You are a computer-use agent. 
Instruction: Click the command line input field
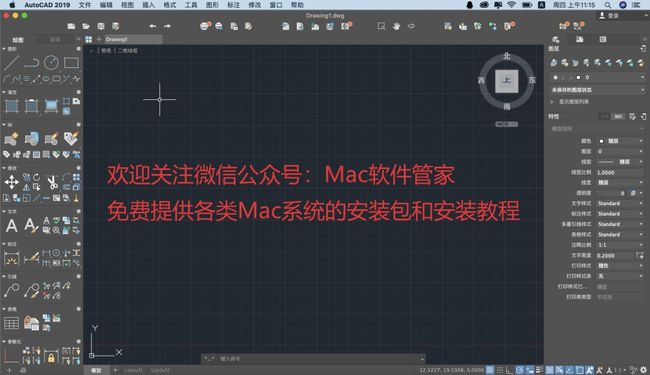point(313,358)
